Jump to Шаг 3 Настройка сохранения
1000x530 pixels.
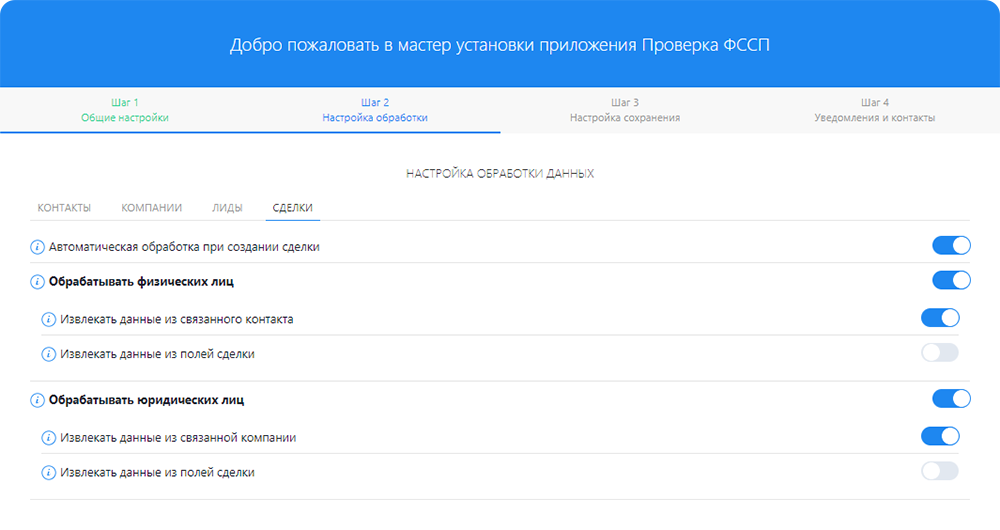coord(625,110)
